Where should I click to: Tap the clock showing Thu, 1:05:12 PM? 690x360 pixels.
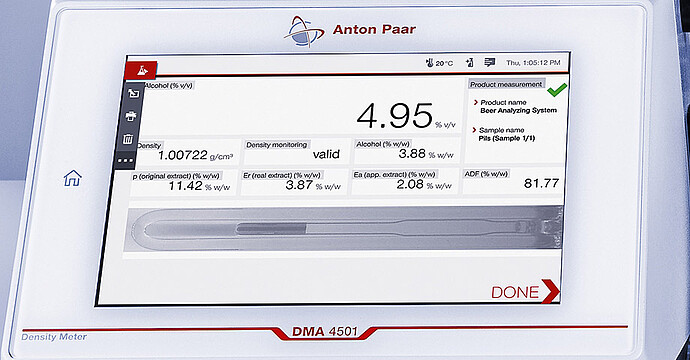(533, 63)
